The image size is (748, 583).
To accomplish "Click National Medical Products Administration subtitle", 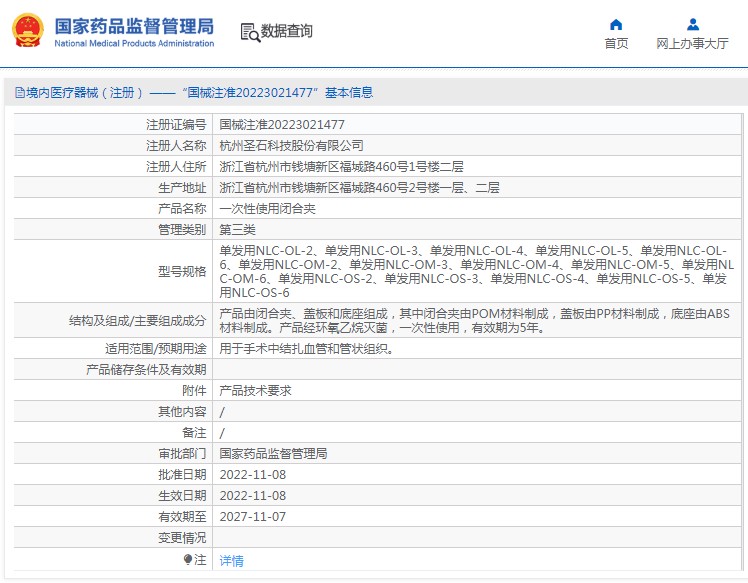I will click(x=134, y=43).
